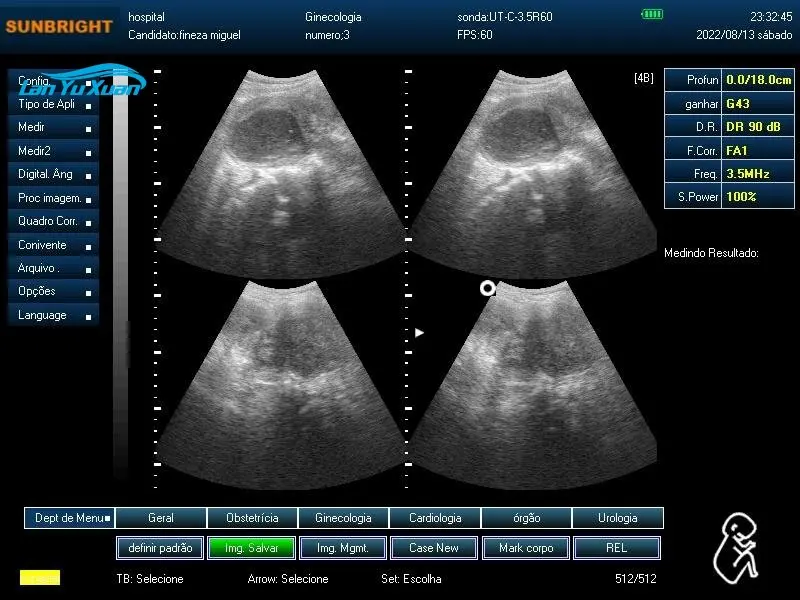Open the Medir menu
The width and height of the screenshot is (800, 600).
click(x=53, y=127)
